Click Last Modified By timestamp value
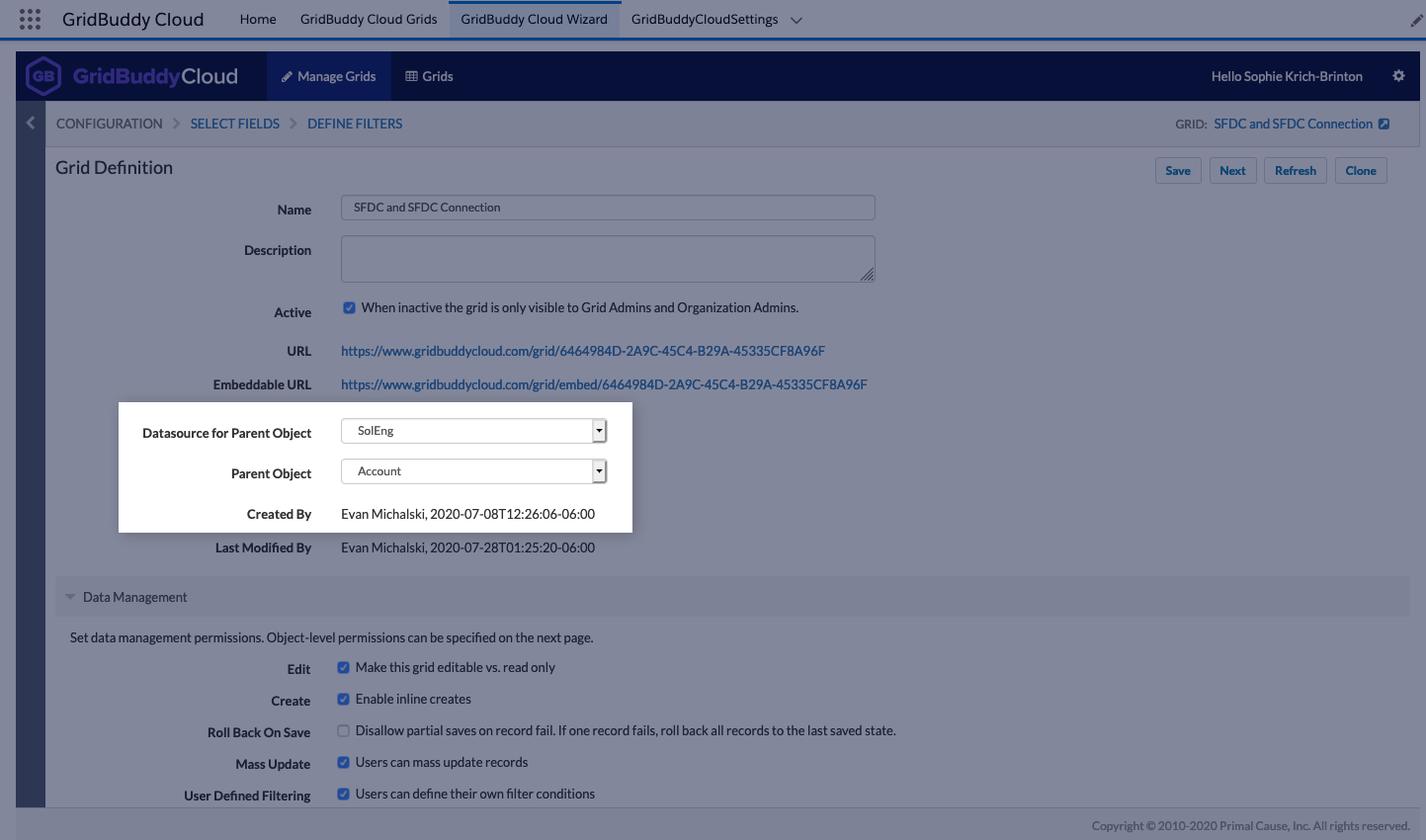The width and height of the screenshot is (1426, 840). pos(467,547)
